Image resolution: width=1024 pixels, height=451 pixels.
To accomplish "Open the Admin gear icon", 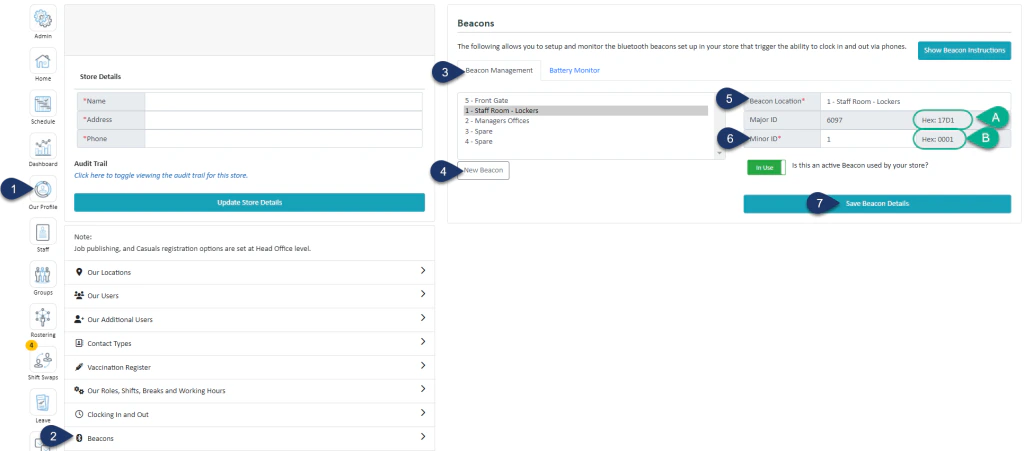I will coord(43,18).
